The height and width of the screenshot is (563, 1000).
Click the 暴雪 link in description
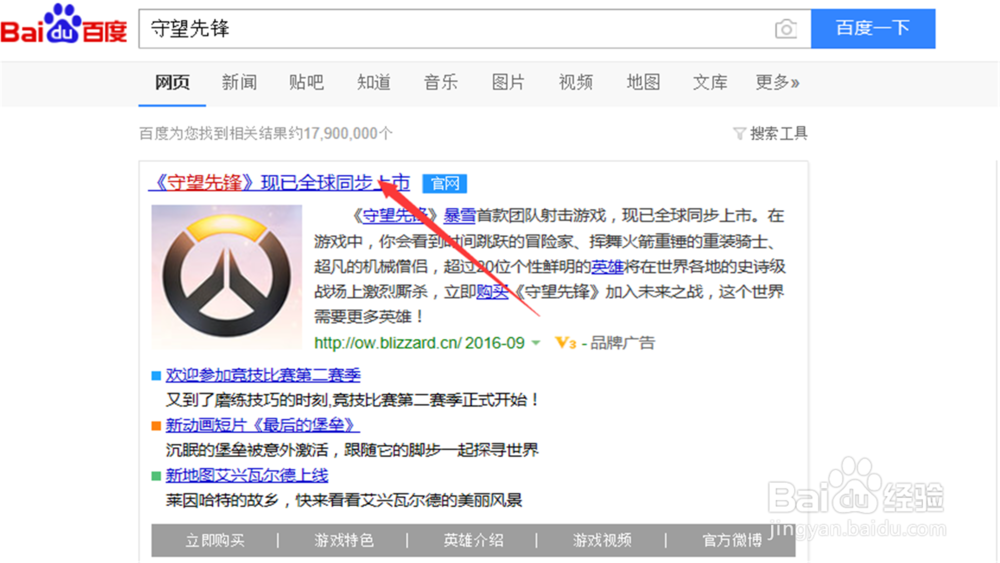pos(460,216)
